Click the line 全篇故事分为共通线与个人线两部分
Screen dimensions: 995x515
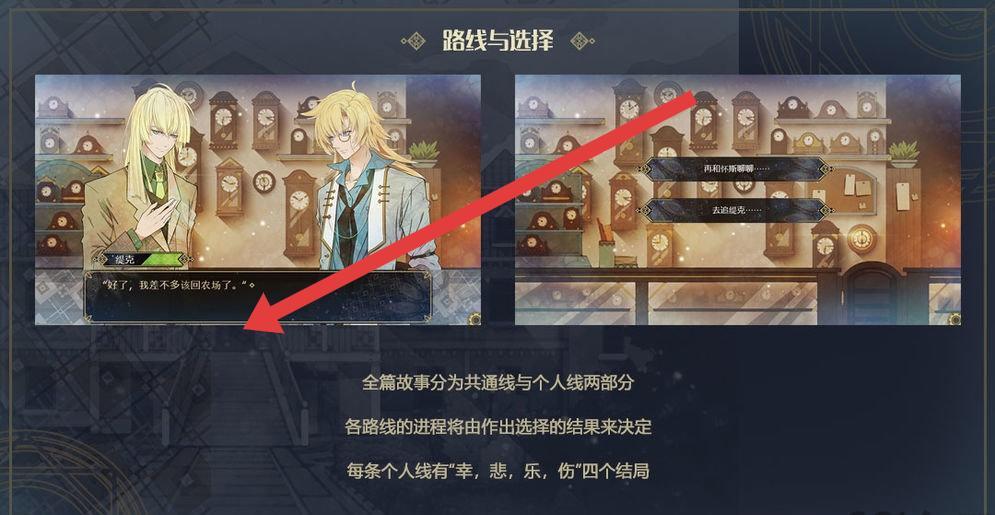(x=498, y=383)
